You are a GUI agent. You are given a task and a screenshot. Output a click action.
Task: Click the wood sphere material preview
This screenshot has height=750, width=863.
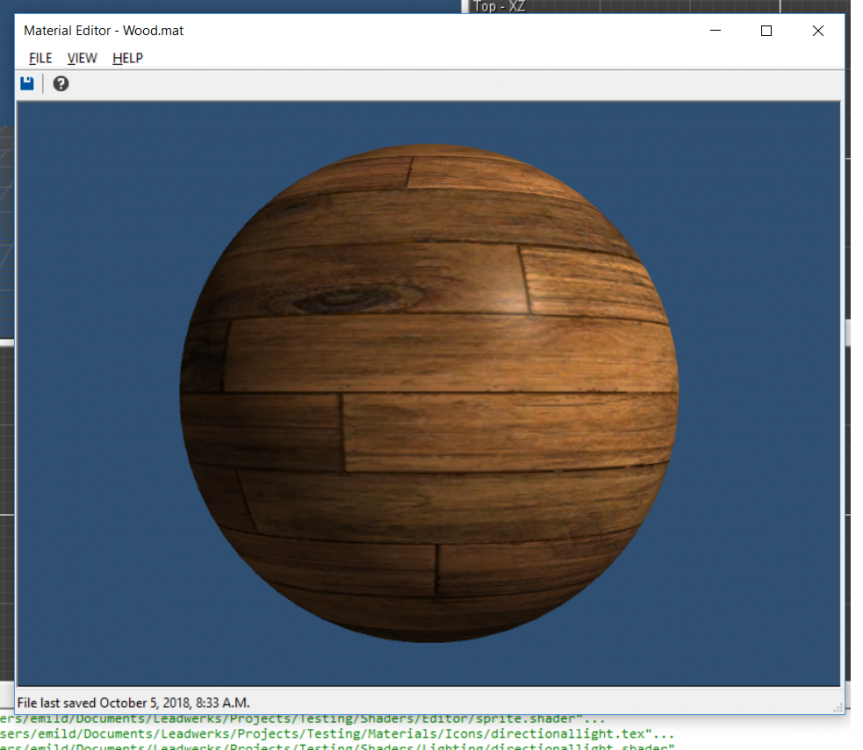430,400
